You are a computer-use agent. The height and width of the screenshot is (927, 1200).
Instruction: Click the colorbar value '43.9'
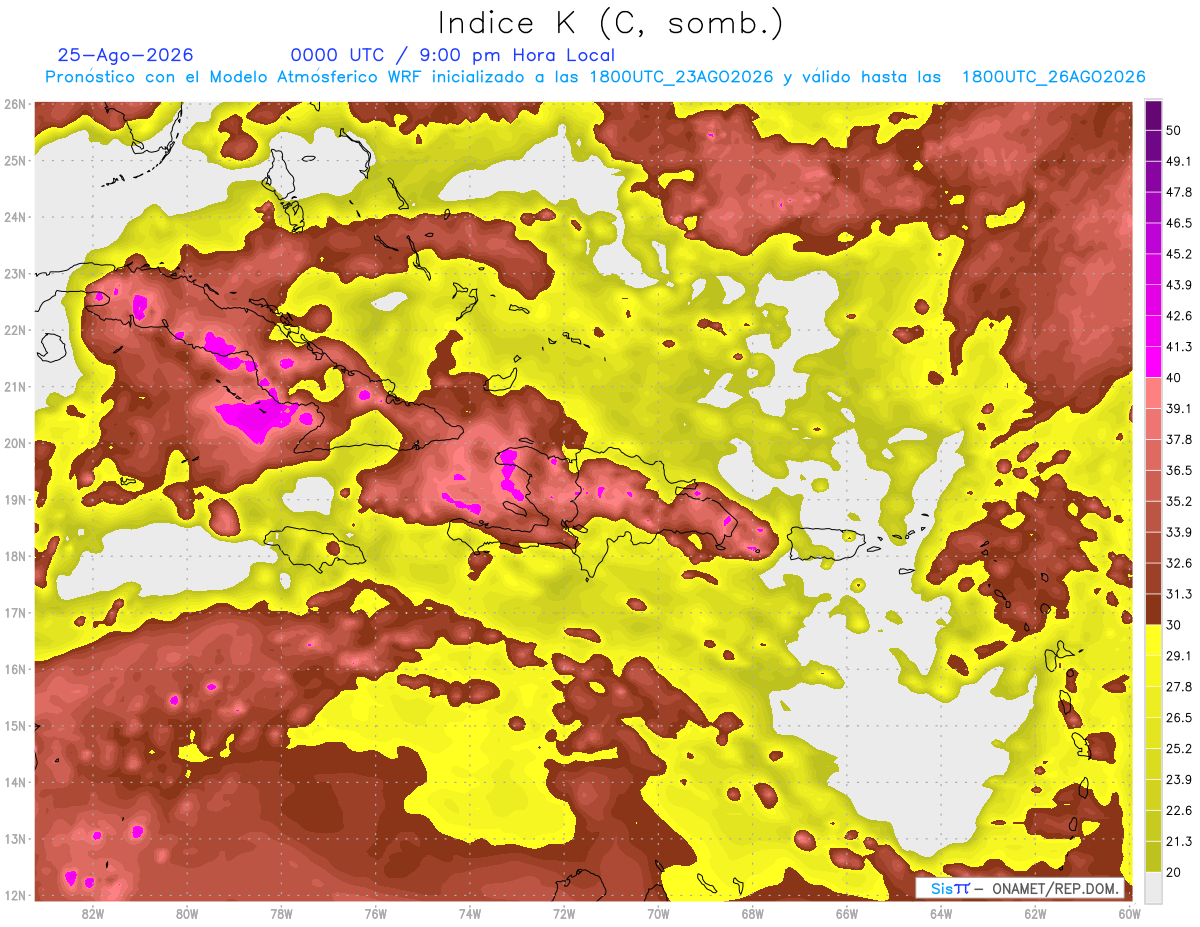1179,285
